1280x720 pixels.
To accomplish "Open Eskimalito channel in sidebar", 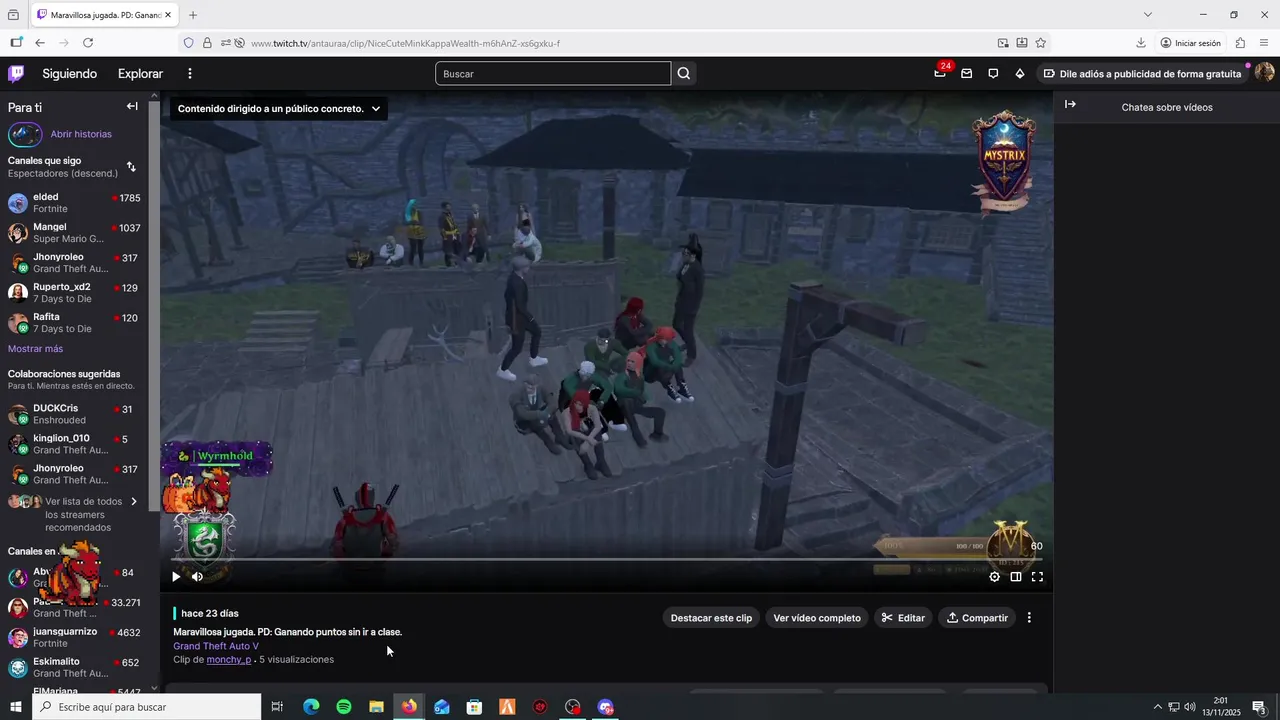I will 74,667.
